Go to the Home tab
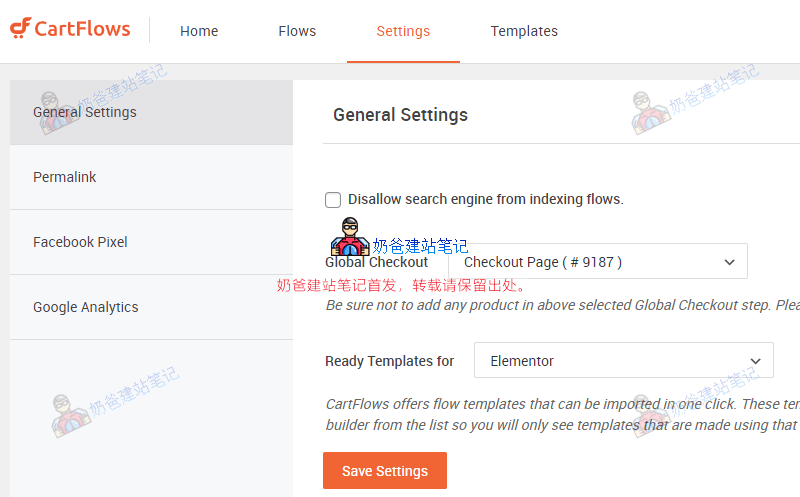 click(x=199, y=31)
